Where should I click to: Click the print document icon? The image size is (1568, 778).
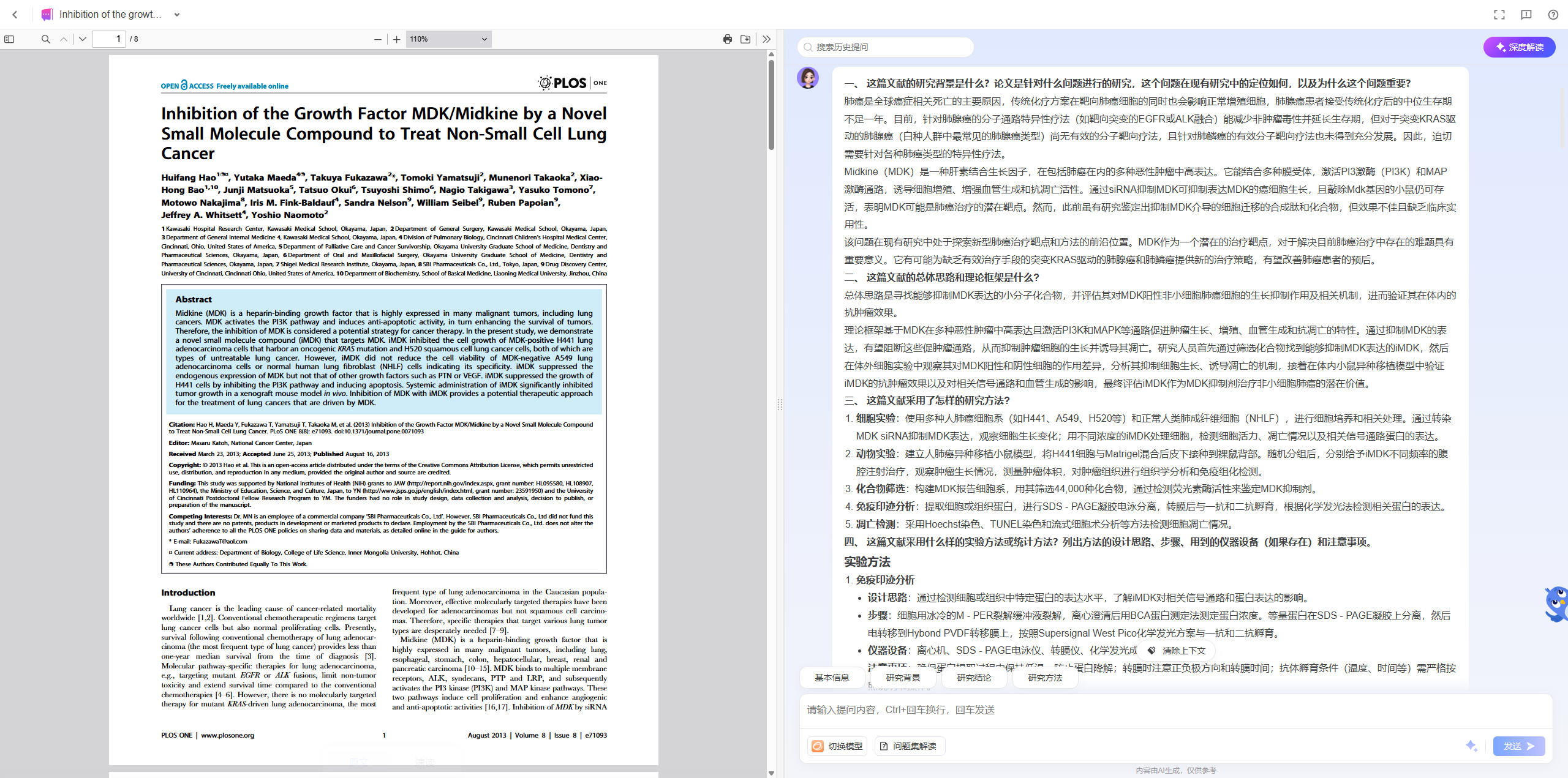pos(727,39)
